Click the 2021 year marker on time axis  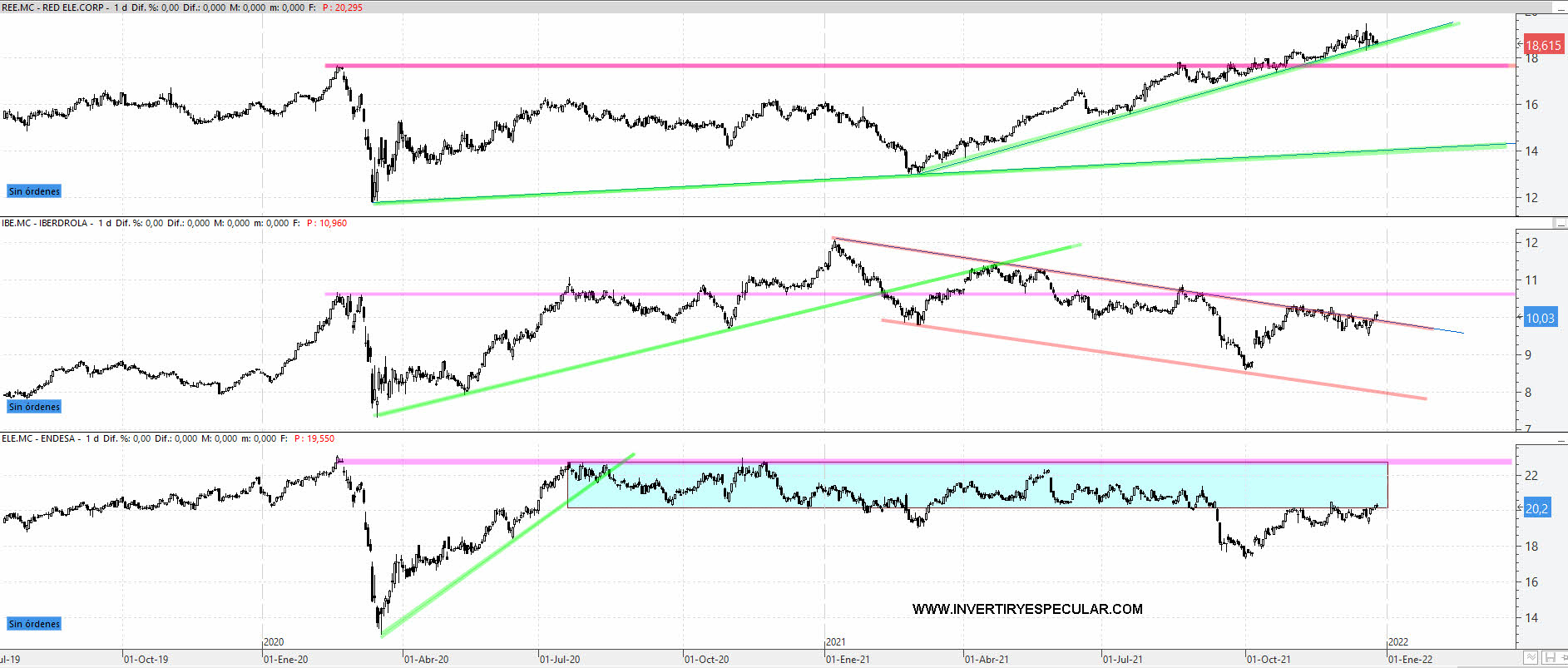coord(835,642)
